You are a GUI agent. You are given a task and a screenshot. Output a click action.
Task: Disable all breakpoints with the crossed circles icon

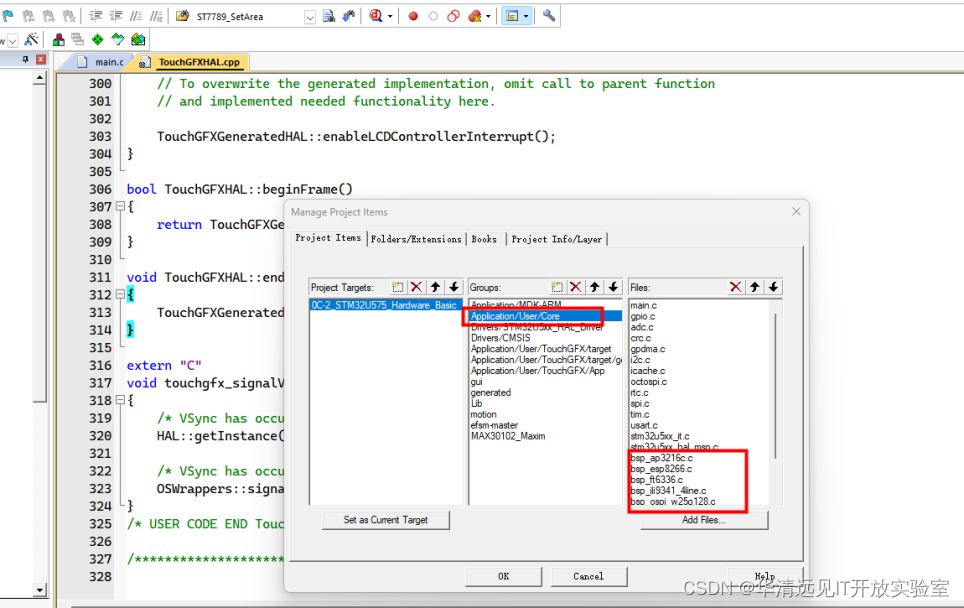click(x=454, y=16)
